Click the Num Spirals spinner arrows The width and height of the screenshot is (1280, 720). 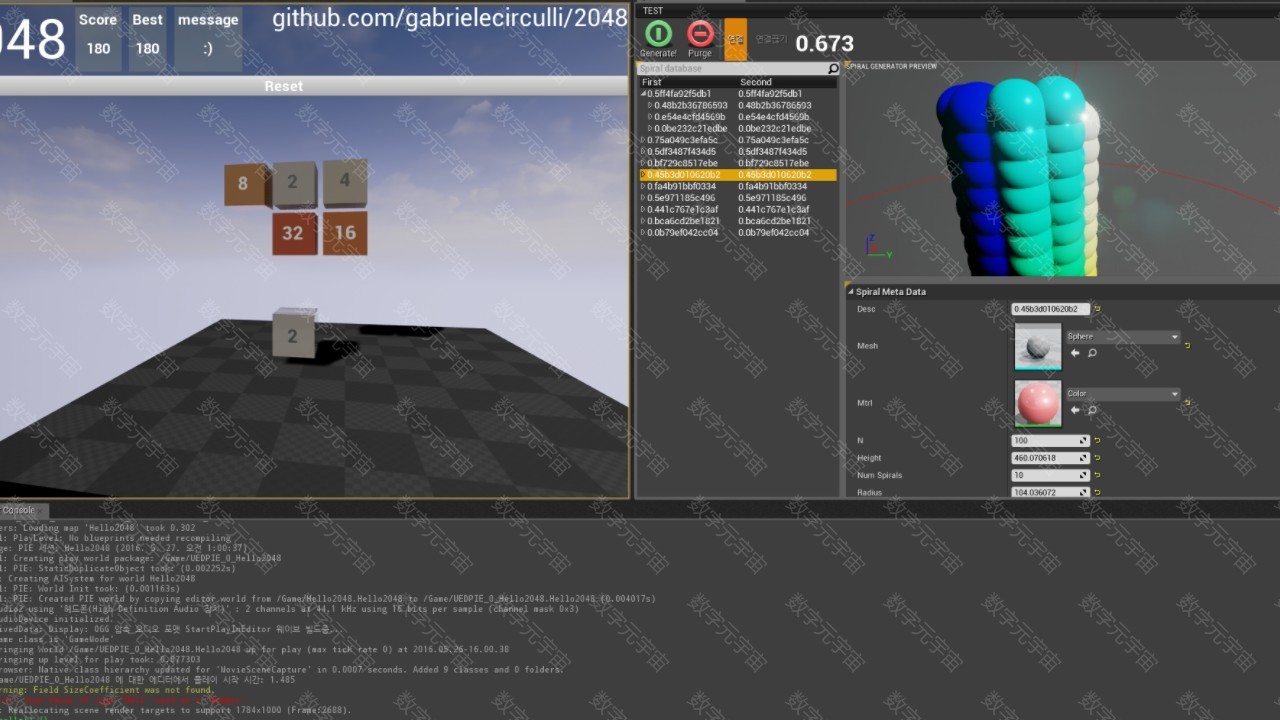point(1083,475)
